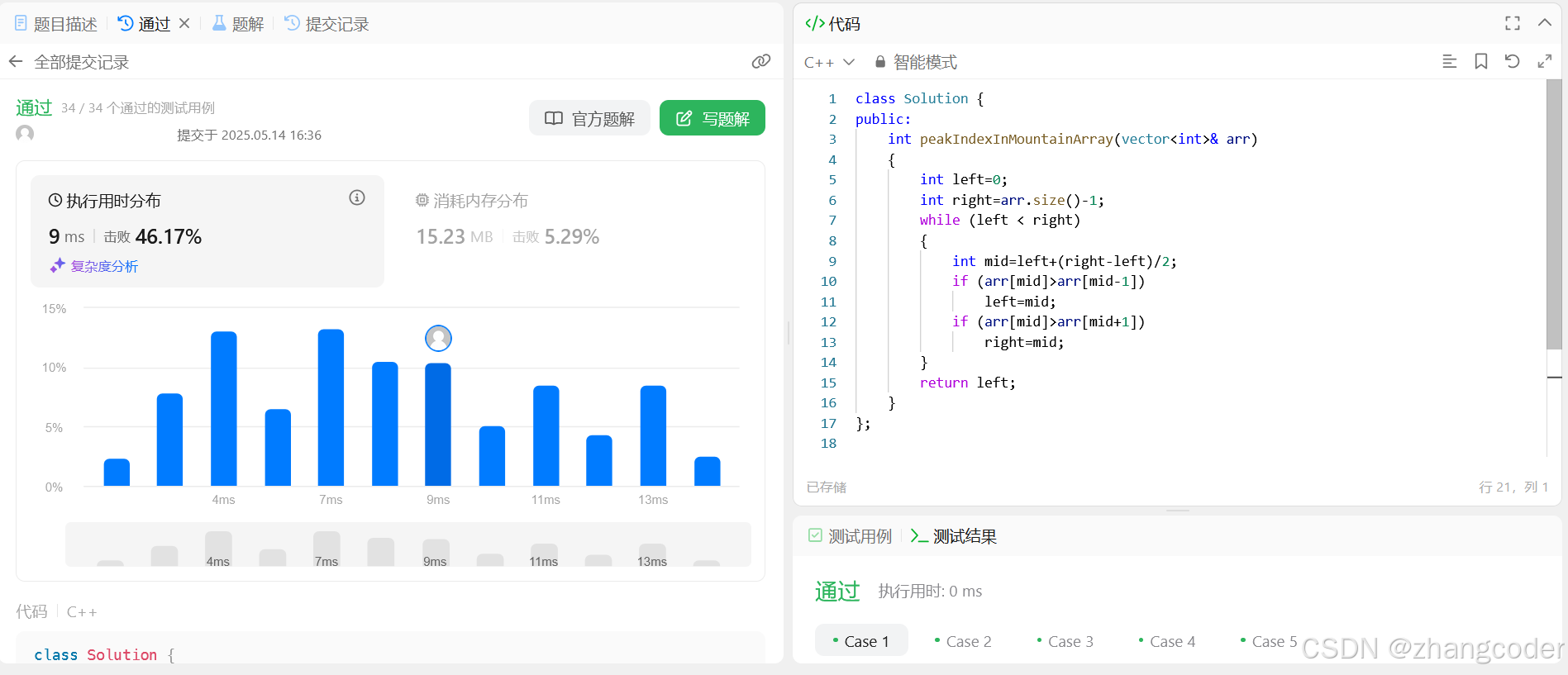Viewport: 1568px width, 675px height.
Task: Copy submission link icon
Action: 760,62
